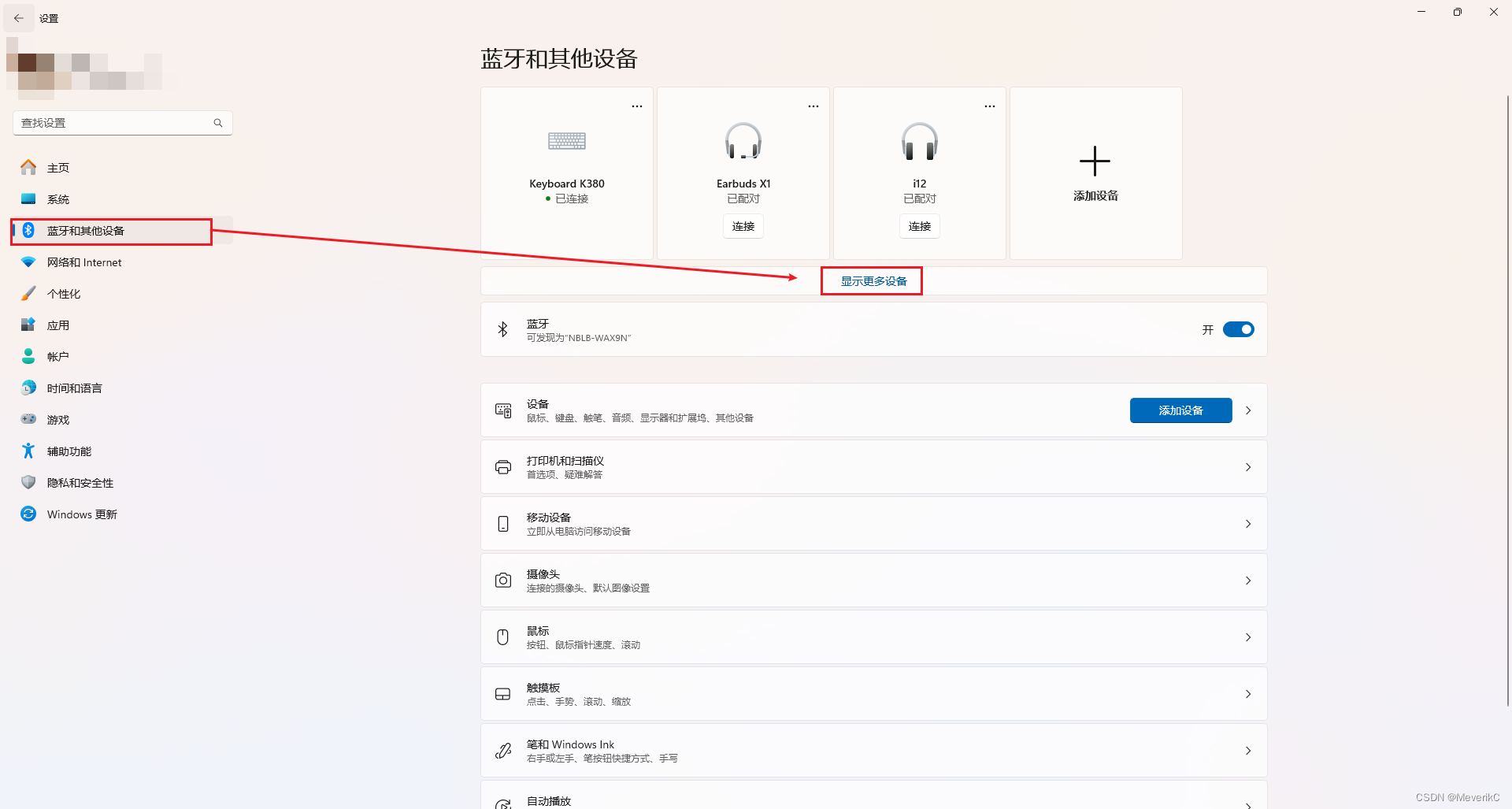
Task: Click the 应用 apps icon
Action: pyautogui.click(x=28, y=325)
